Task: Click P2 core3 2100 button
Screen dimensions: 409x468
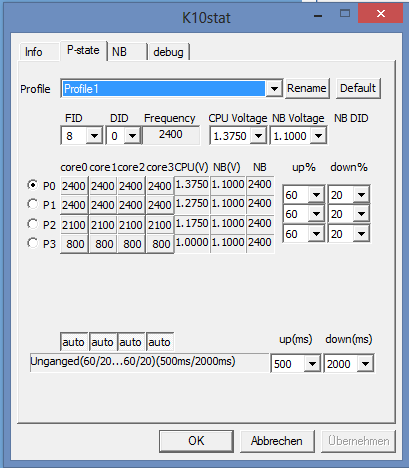Action: tap(160, 225)
